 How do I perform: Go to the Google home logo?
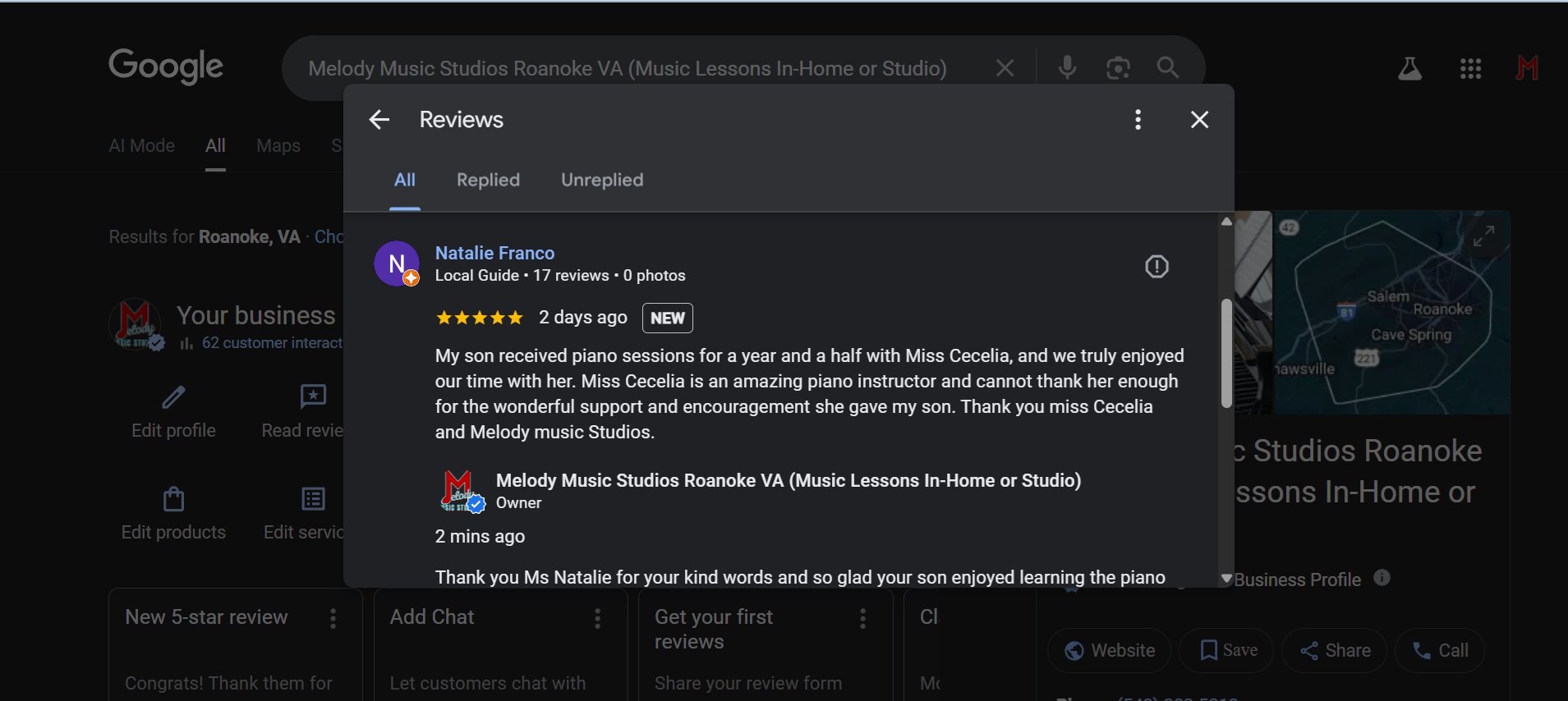[x=166, y=66]
